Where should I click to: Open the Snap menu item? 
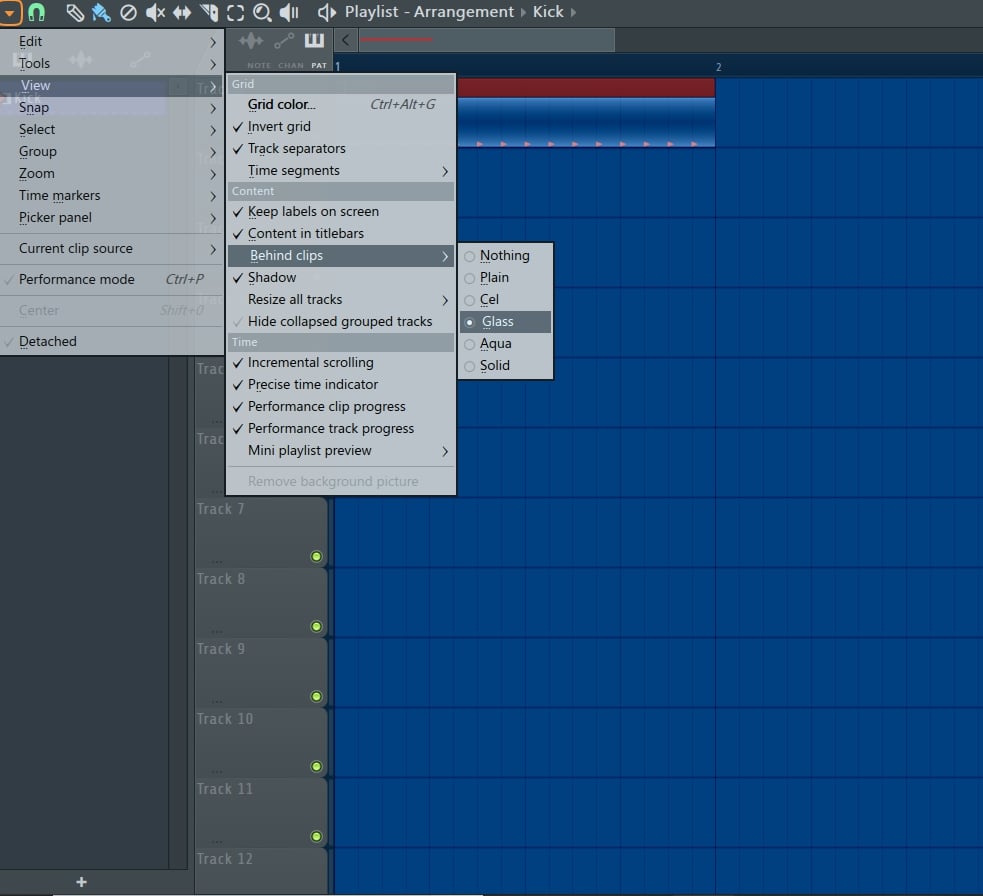coord(33,107)
